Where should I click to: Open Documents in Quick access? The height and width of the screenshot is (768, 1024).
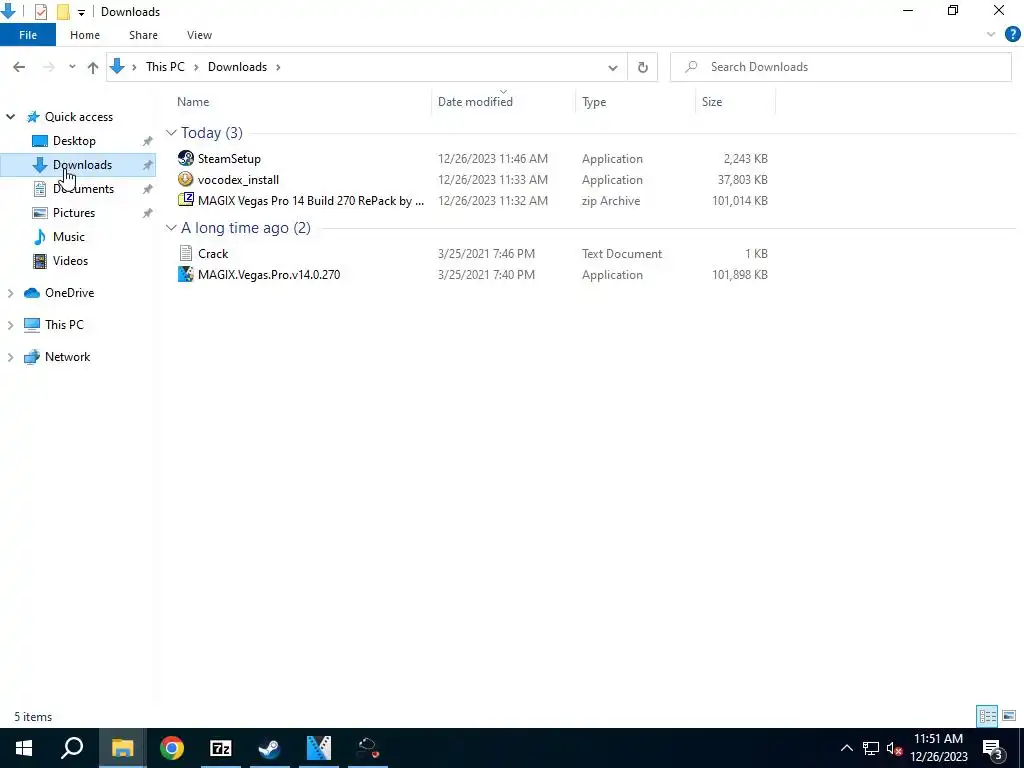tap(84, 189)
